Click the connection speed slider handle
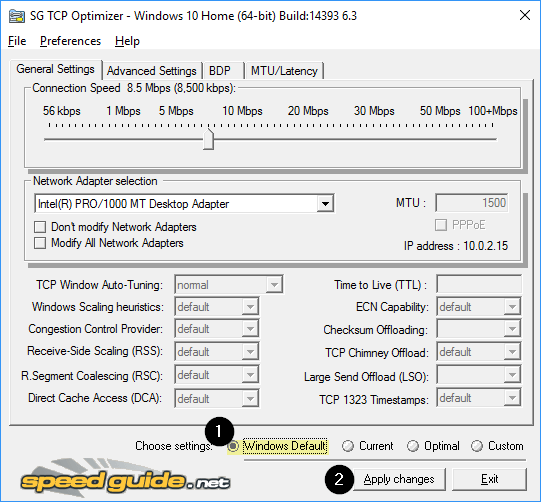541x502 pixels. (208, 139)
